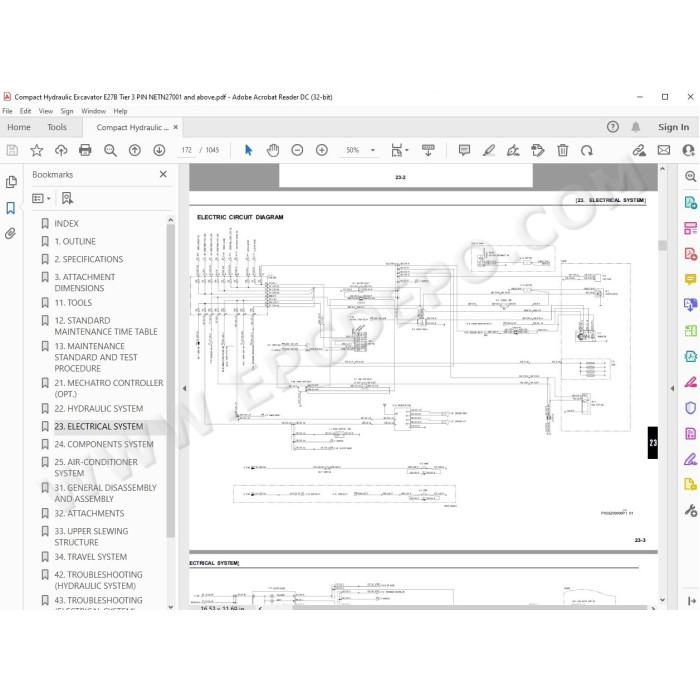The width and height of the screenshot is (700, 700).
Task: Zoom in with plus icon
Action: [322, 150]
